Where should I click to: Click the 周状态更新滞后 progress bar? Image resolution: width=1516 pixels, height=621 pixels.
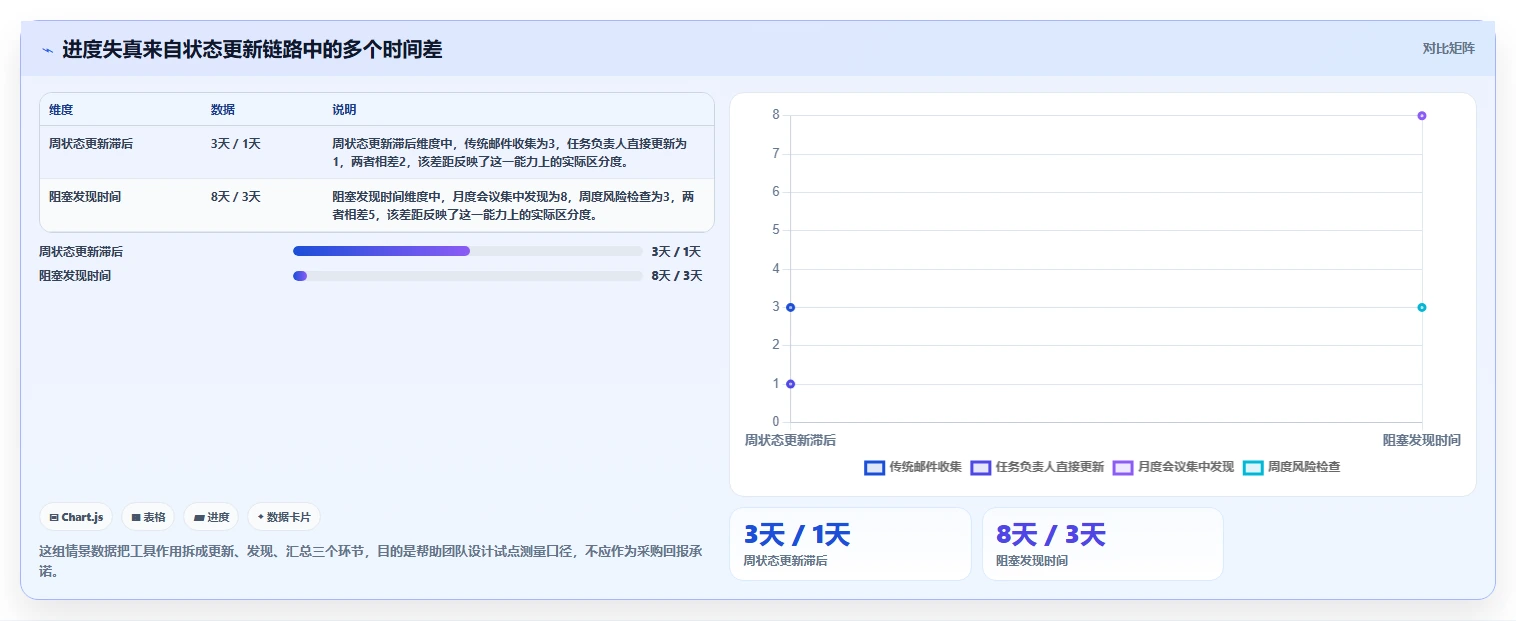point(467,251)
